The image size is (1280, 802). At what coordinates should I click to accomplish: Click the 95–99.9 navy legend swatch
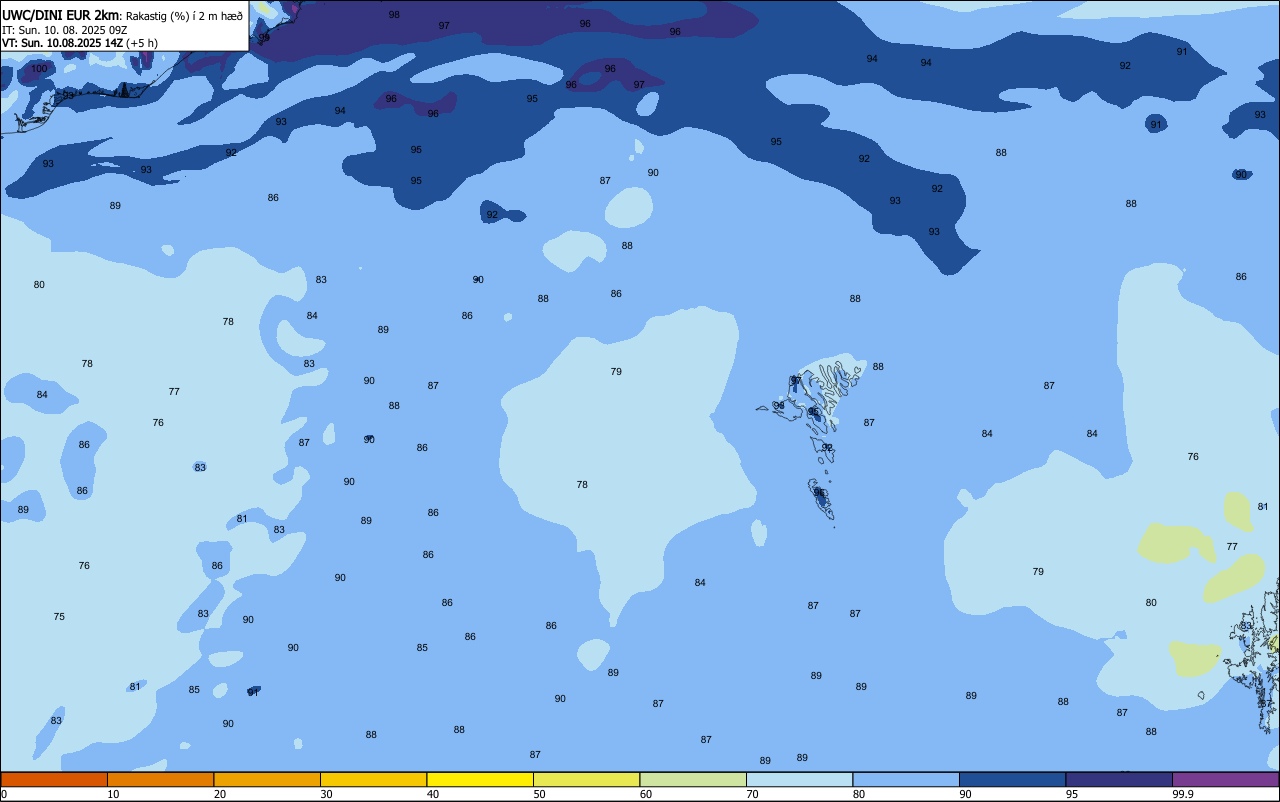[1119, 779]
